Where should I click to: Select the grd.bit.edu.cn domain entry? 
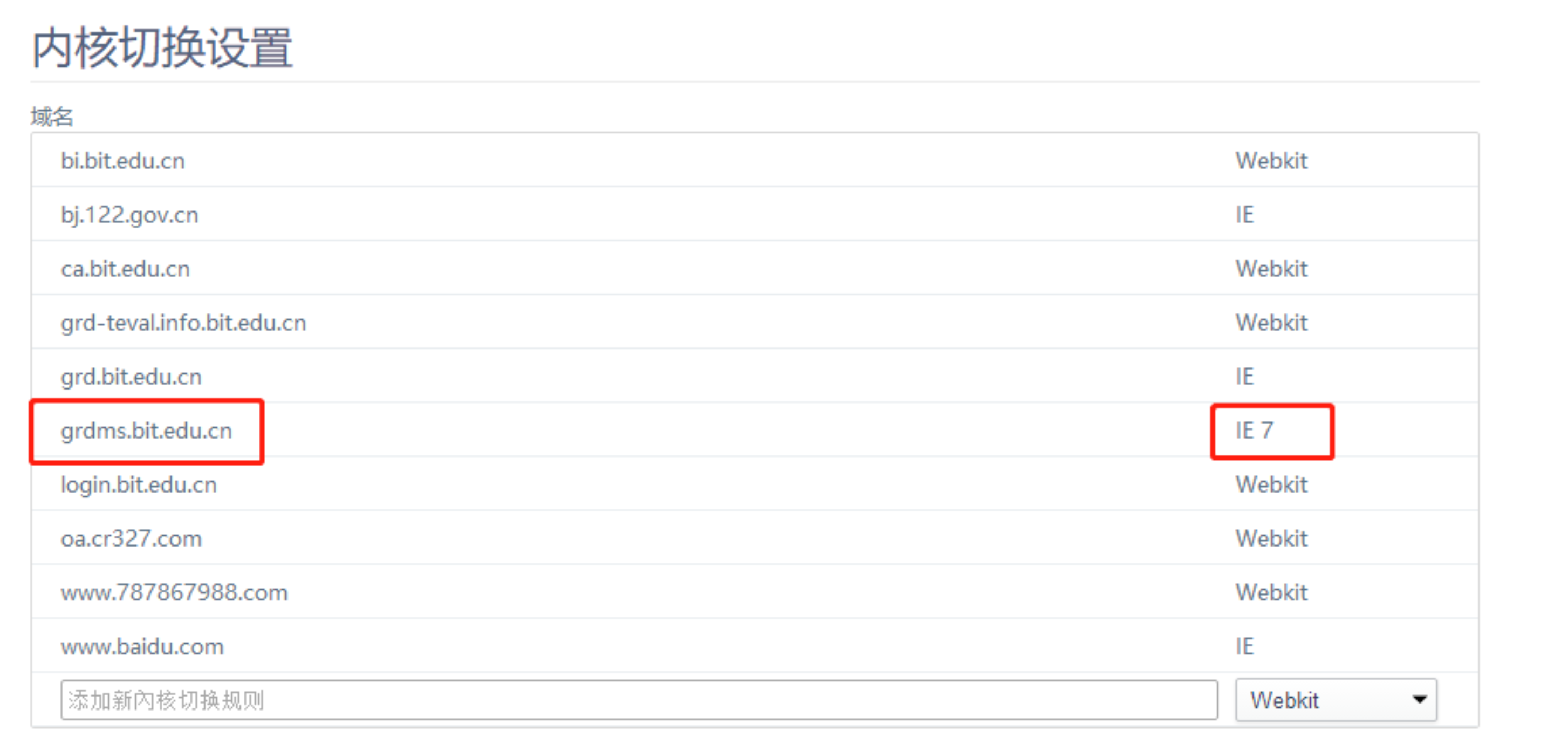pyautogui.click(x=131, y=377)
